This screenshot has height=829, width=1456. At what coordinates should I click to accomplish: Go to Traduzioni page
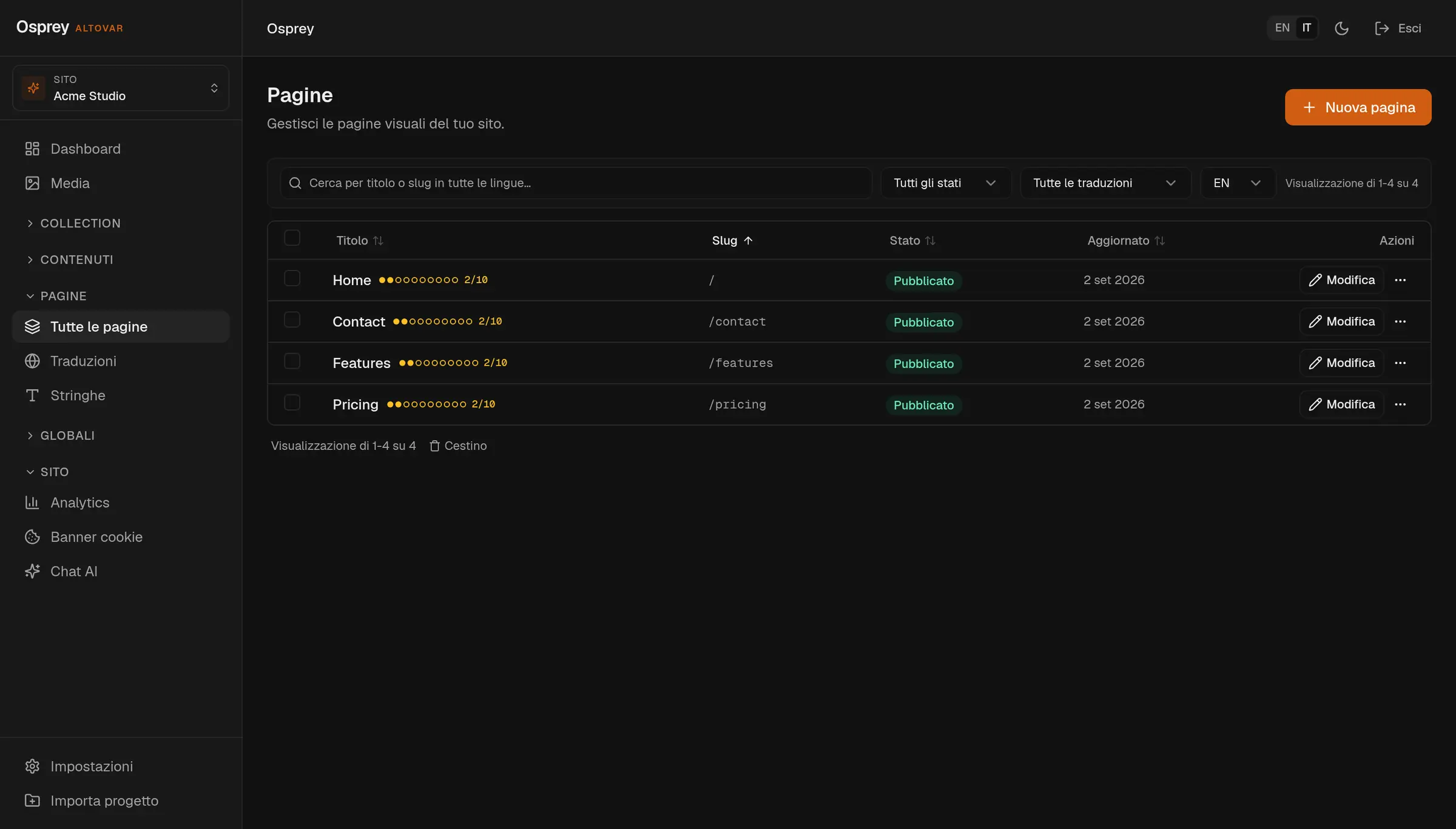[x=121, y=361]
